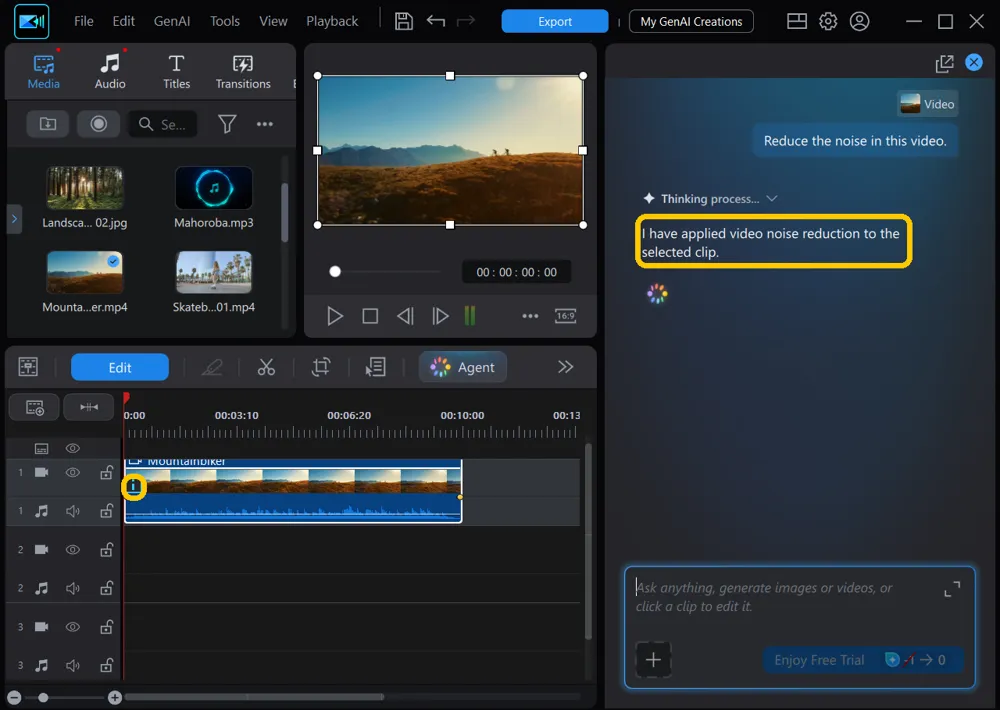Image resolution: width=1000 pixels, height=710 pixels.
Task: Click the import media folder icon
Action: tap(48, 124)
